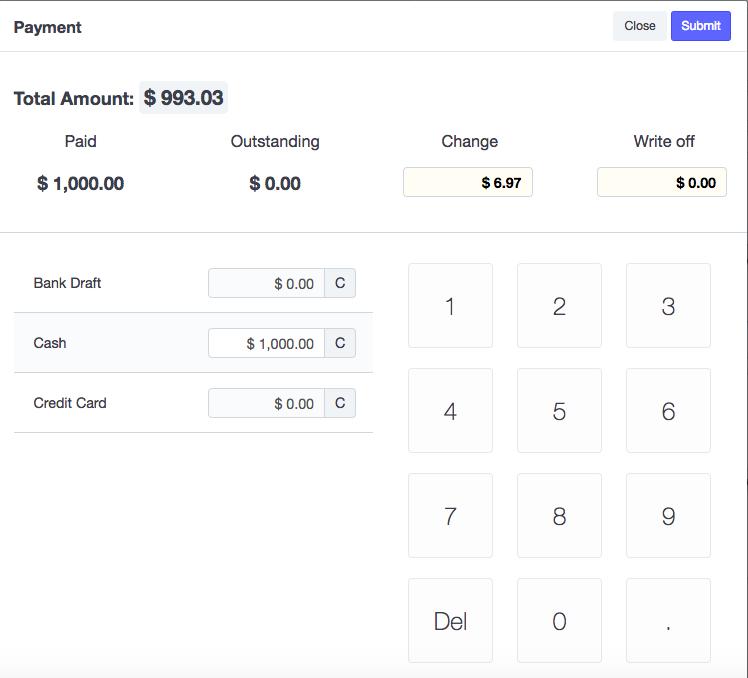
Task: Click the Cash amount input field
Action: [266, 343]
